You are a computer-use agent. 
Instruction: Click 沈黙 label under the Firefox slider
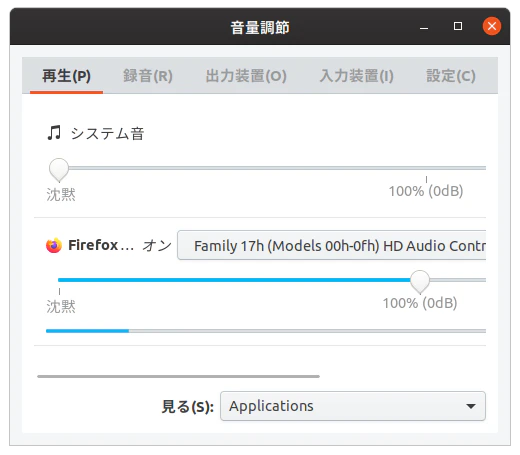(61, 306)
